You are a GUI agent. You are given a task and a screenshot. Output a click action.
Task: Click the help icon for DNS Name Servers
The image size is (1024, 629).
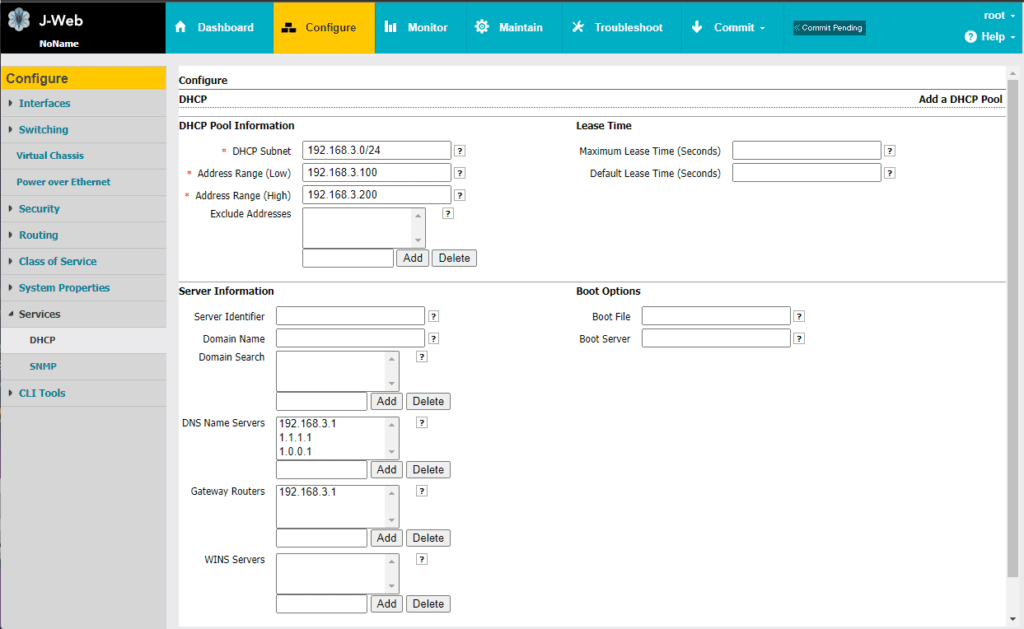click(422, 423)
